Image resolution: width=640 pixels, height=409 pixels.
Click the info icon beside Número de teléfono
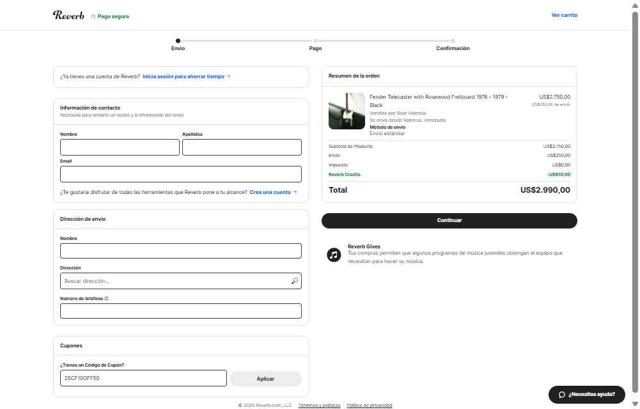[x=107, y=298]
